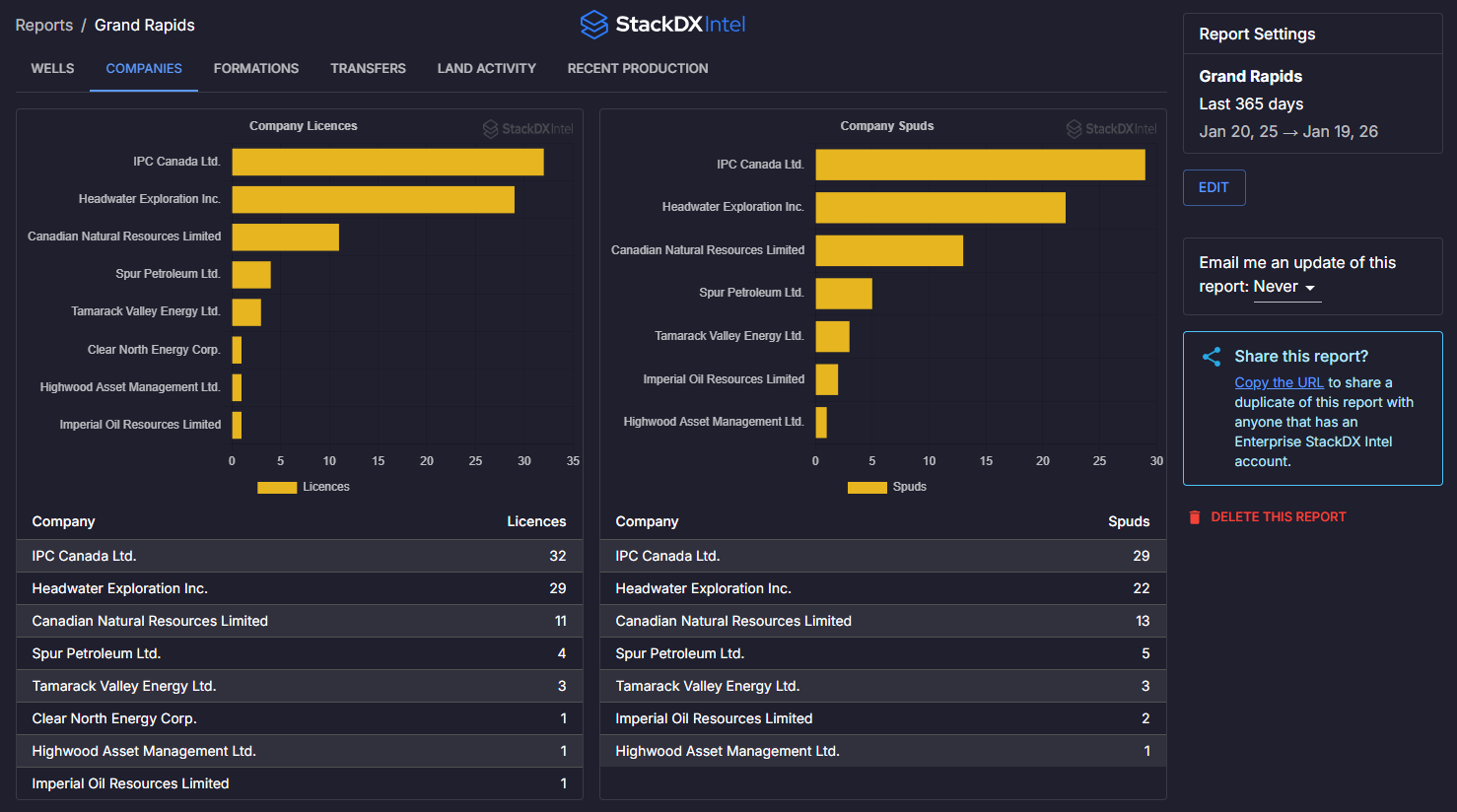Switch to the Wells tab
This screenshot has width=1457, height=812.
52,68
